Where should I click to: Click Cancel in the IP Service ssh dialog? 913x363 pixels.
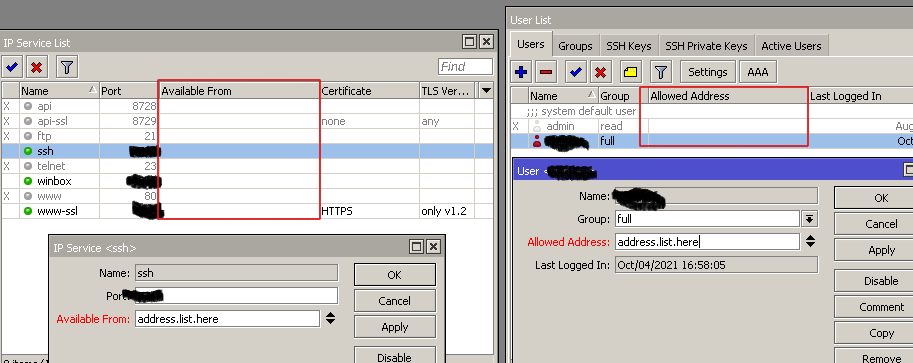pos(394,301)
